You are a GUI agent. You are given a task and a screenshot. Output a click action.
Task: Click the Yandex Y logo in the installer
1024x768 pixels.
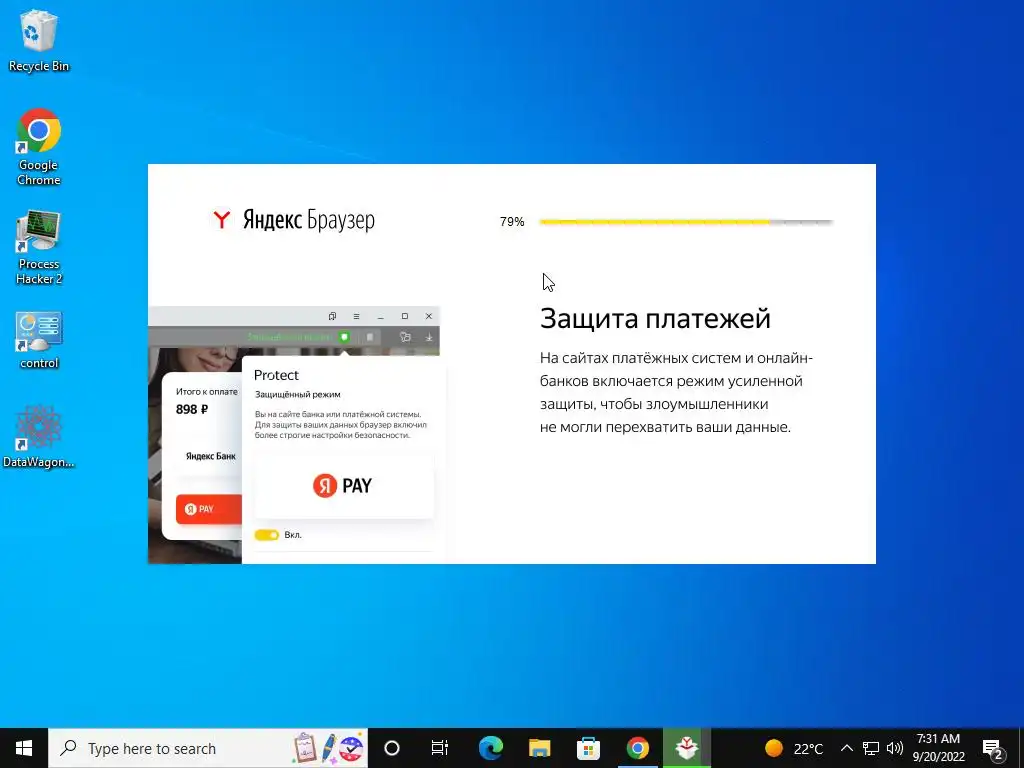tap(221, 219)
